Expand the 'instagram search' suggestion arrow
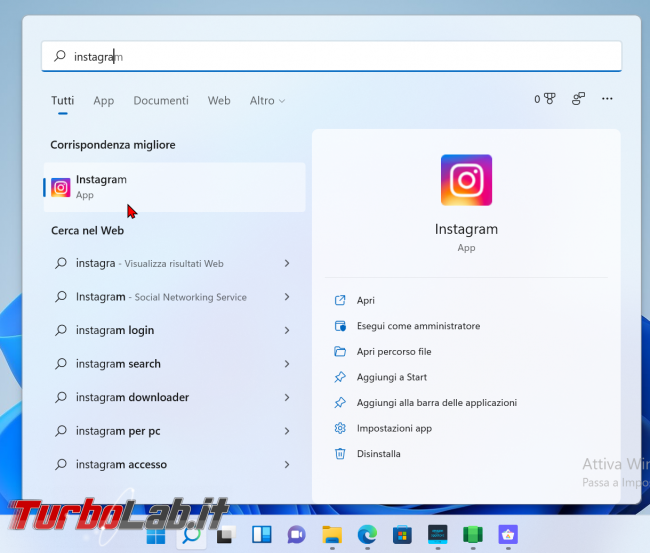This screenshot has height=553, width=650. pyautogui.click(x=287, y=364)
